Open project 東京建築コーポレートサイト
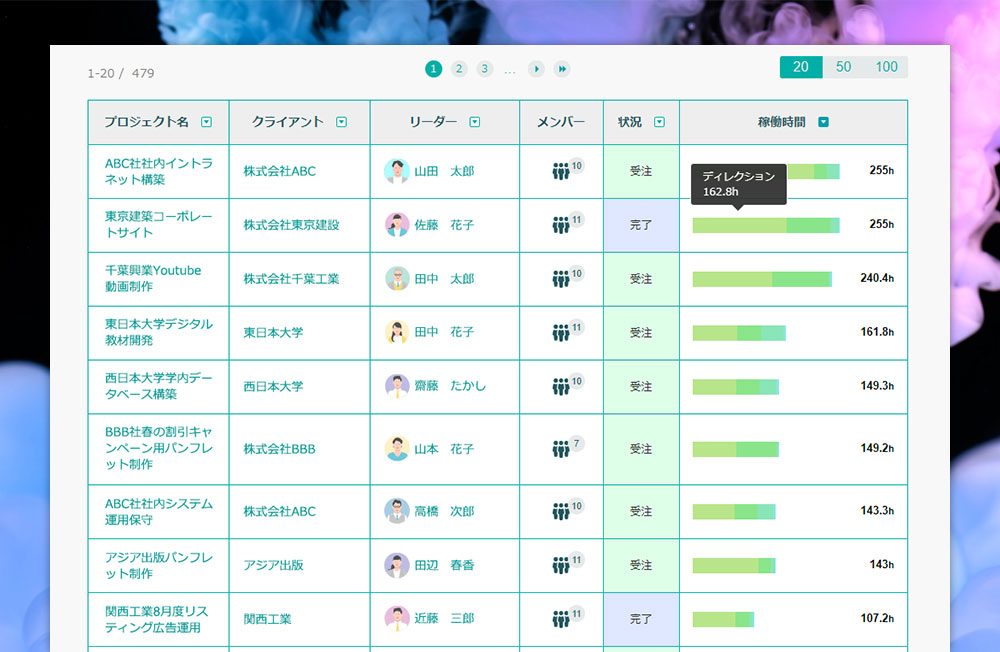1000x652 pixels. [x=159, y=225]
